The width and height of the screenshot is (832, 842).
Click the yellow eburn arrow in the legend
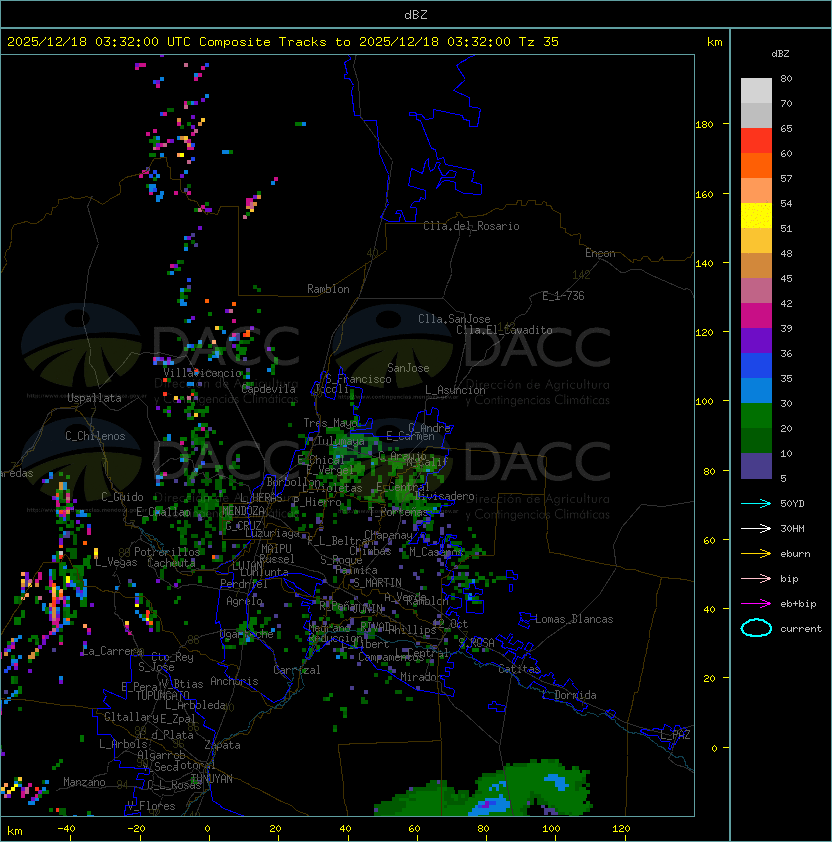[756, 554]
